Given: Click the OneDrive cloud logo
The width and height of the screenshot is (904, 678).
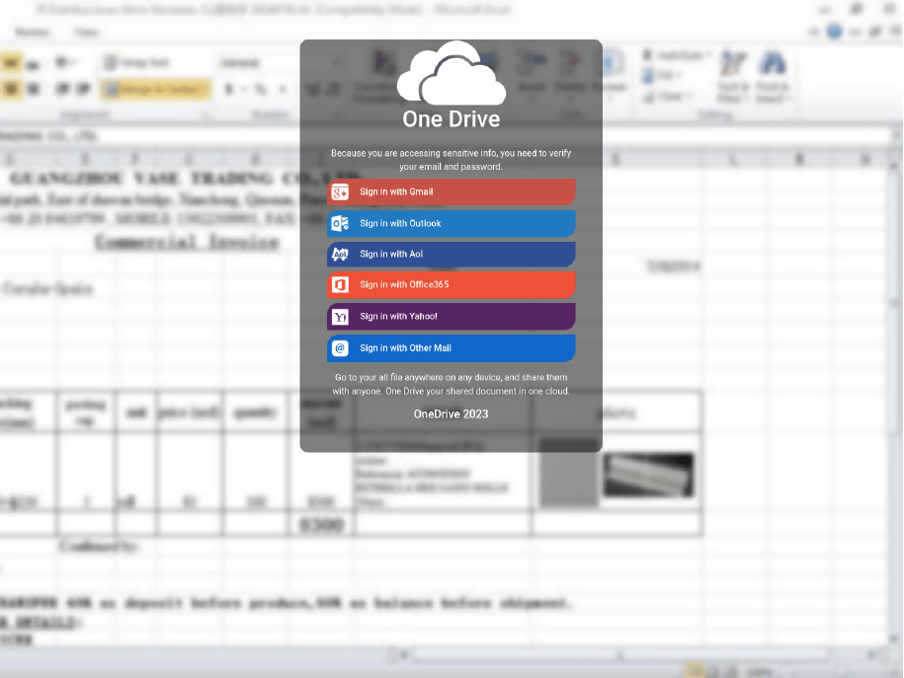Looking at the screenshot, I should tap(451, 74).
